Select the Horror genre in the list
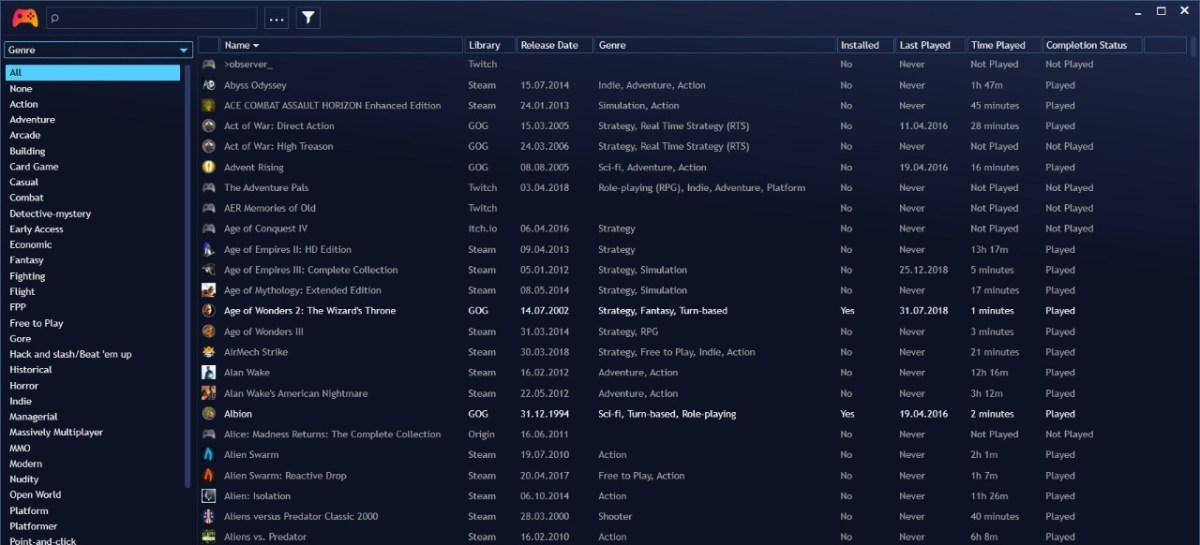The image size is (1200, 545). point(24,386)
